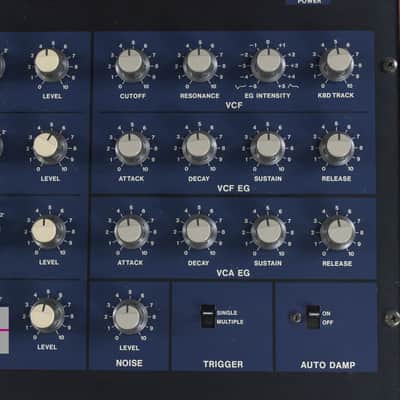Click the EG INTENSITY knob

point(268,63)
